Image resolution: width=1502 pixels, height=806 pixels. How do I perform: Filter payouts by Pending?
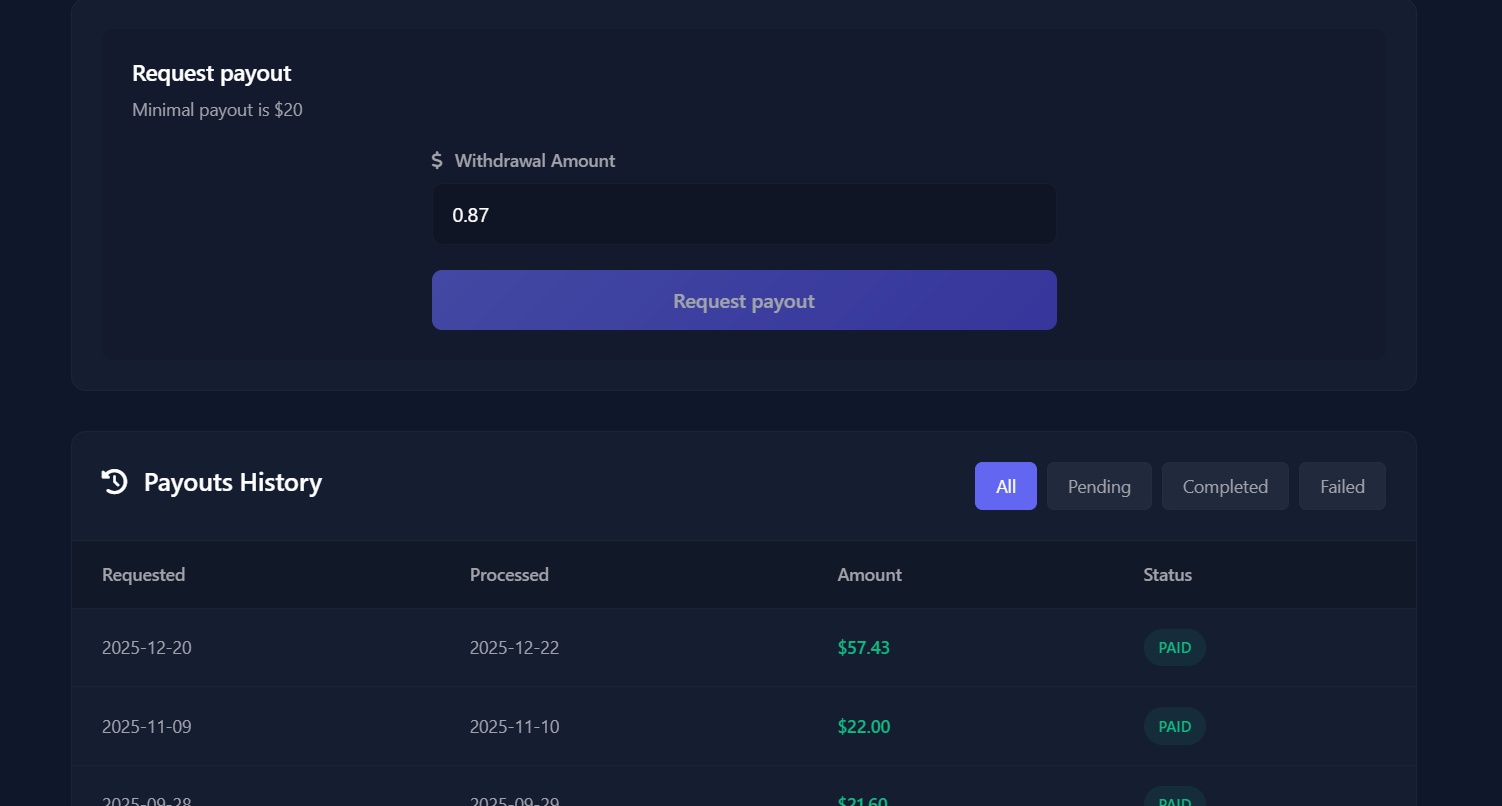(x=1099, y=486)
